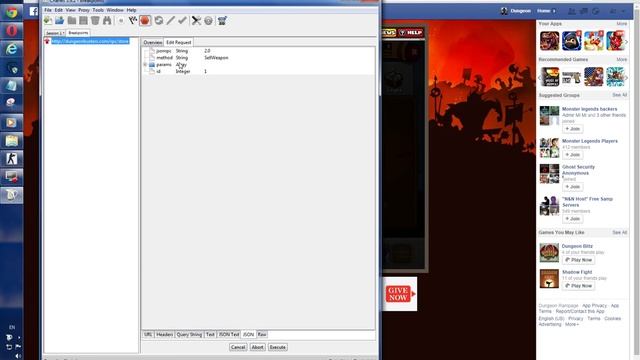The image size is (640, 360).
Task: Click the Validate checkmark toolbar icon
Action: click(x=182, y=20)
